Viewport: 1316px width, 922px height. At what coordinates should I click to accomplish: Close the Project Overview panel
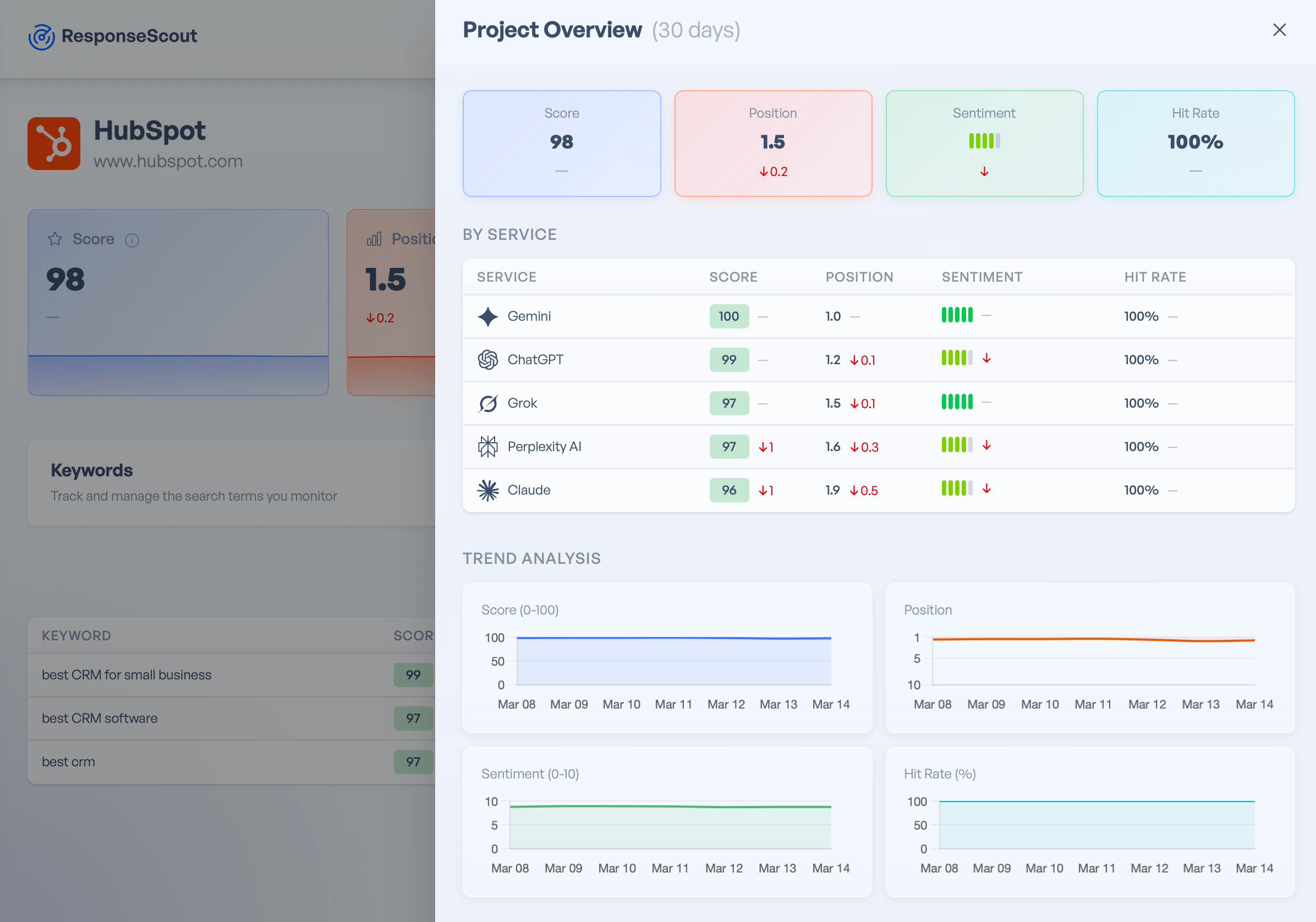pos(1279,30)
